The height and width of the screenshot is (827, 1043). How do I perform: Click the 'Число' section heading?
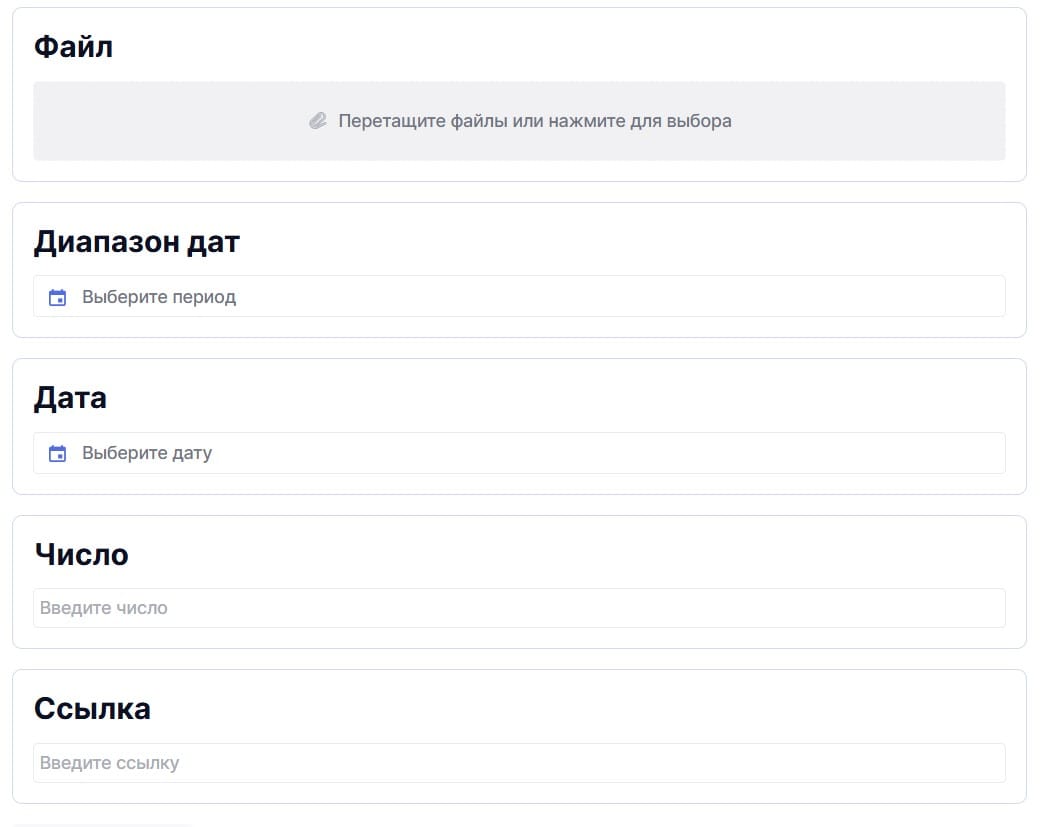click(x=81, y=554)
